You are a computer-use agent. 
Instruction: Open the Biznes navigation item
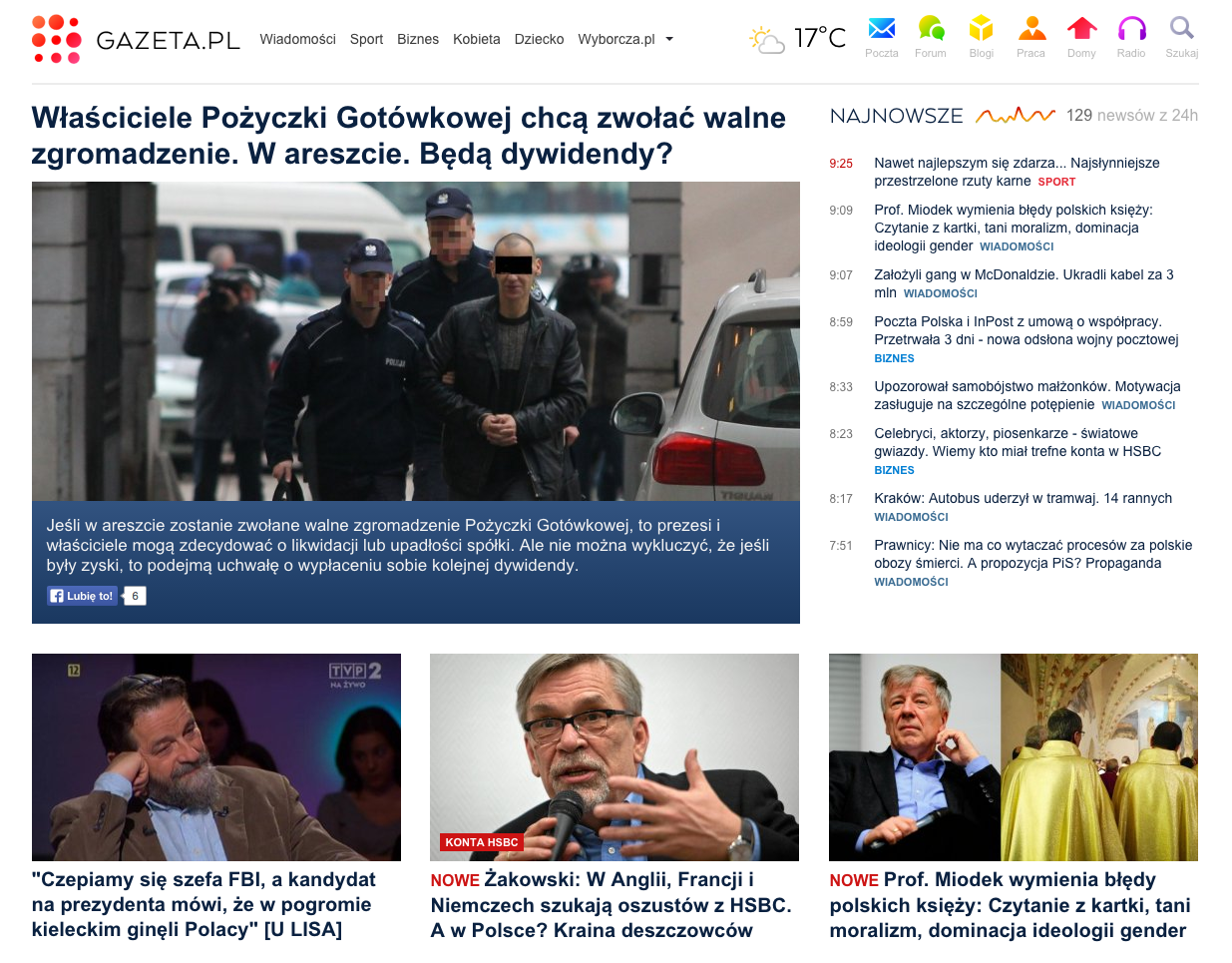pyautogui.click(x=418, y=39)
